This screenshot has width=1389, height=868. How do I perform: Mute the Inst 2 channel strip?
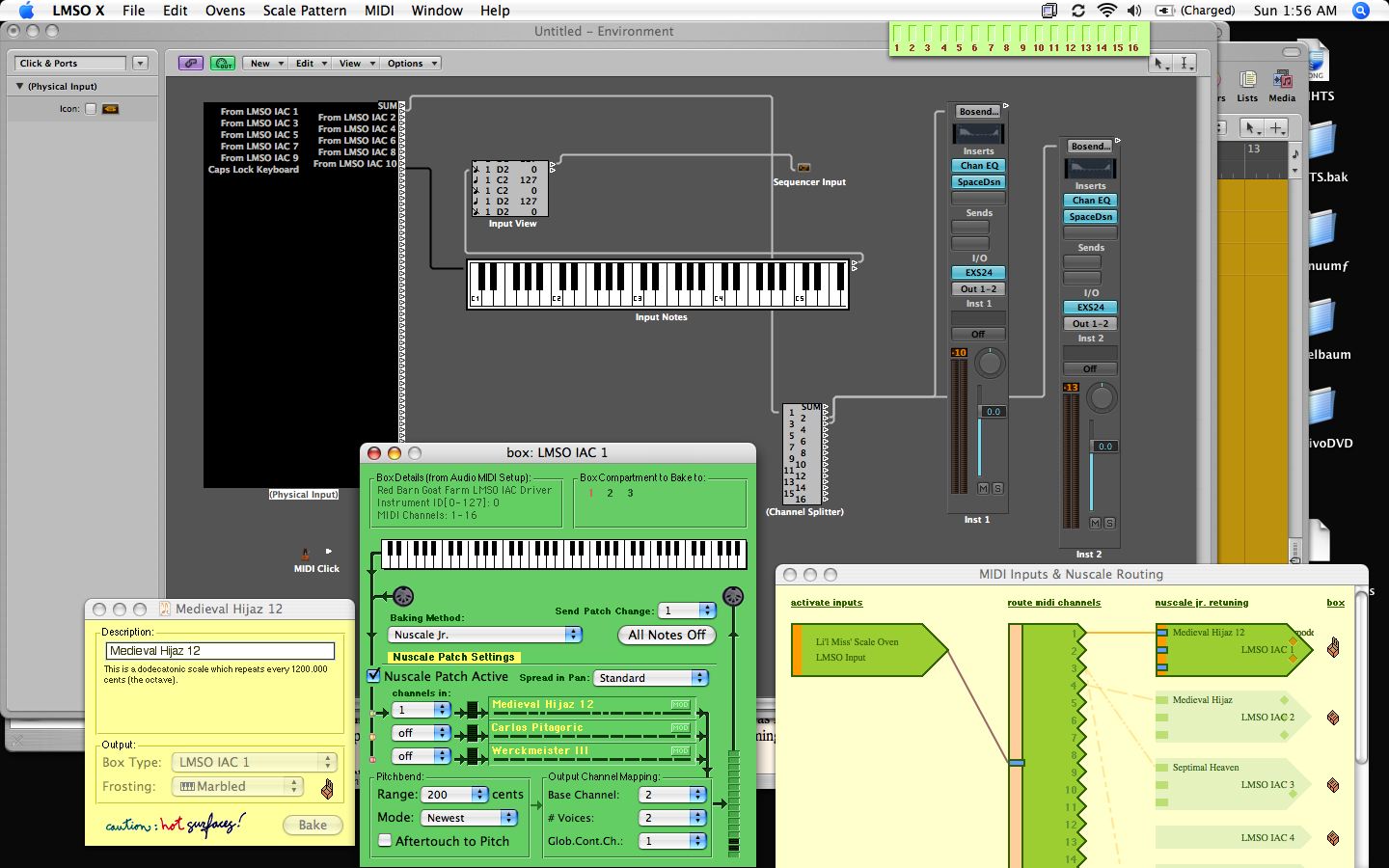click(1095, 524)
